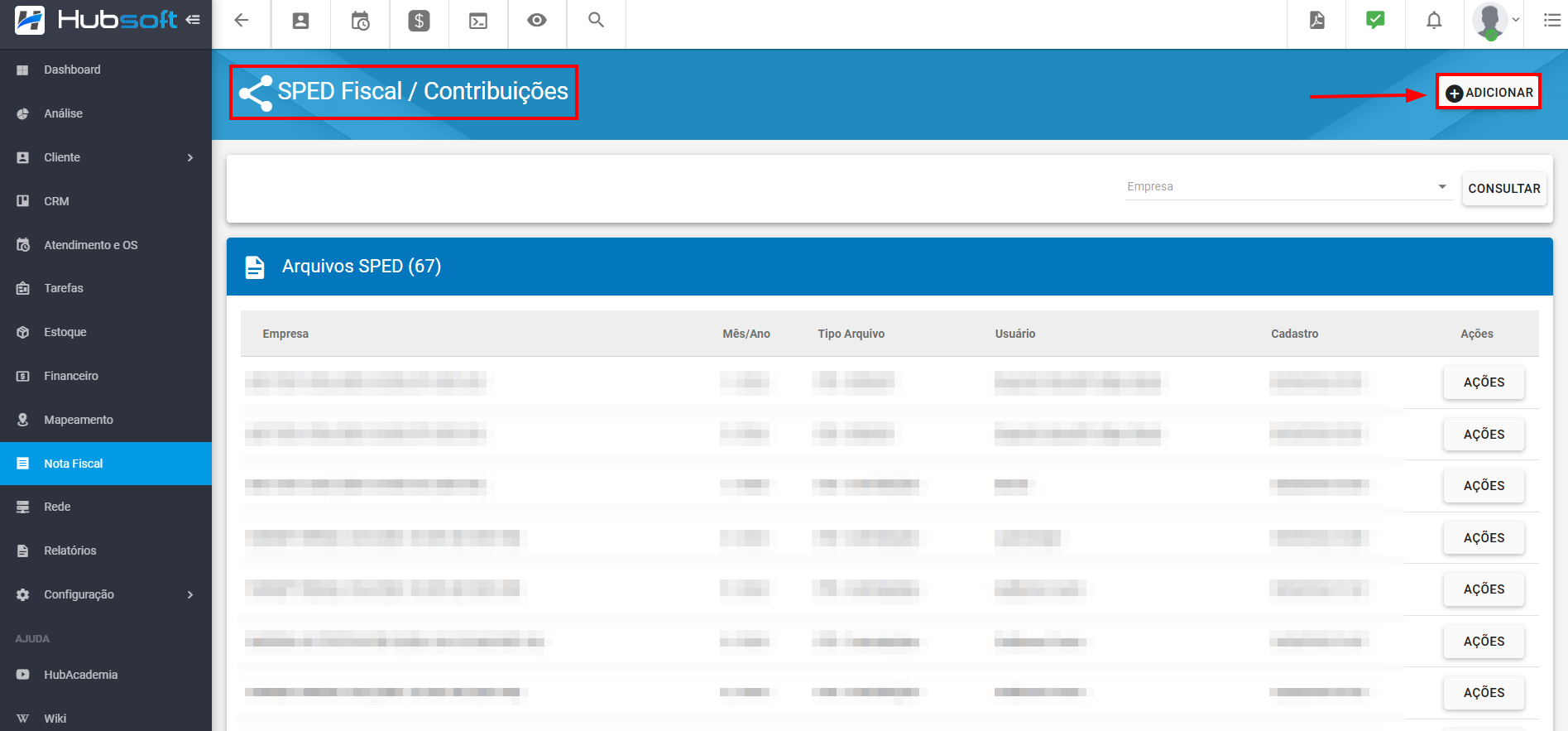Click the Hubsoft logo
The image size is (1568, 731).
click(x=95, y=20)
